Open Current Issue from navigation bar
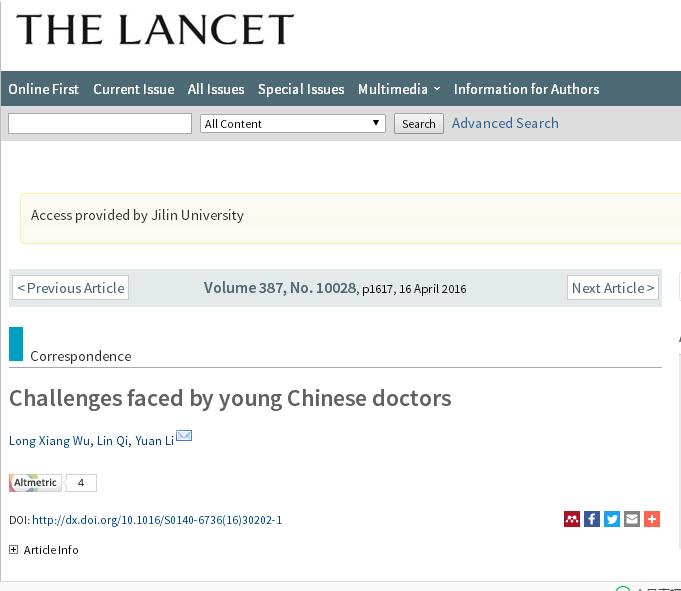 coord(133,89)
